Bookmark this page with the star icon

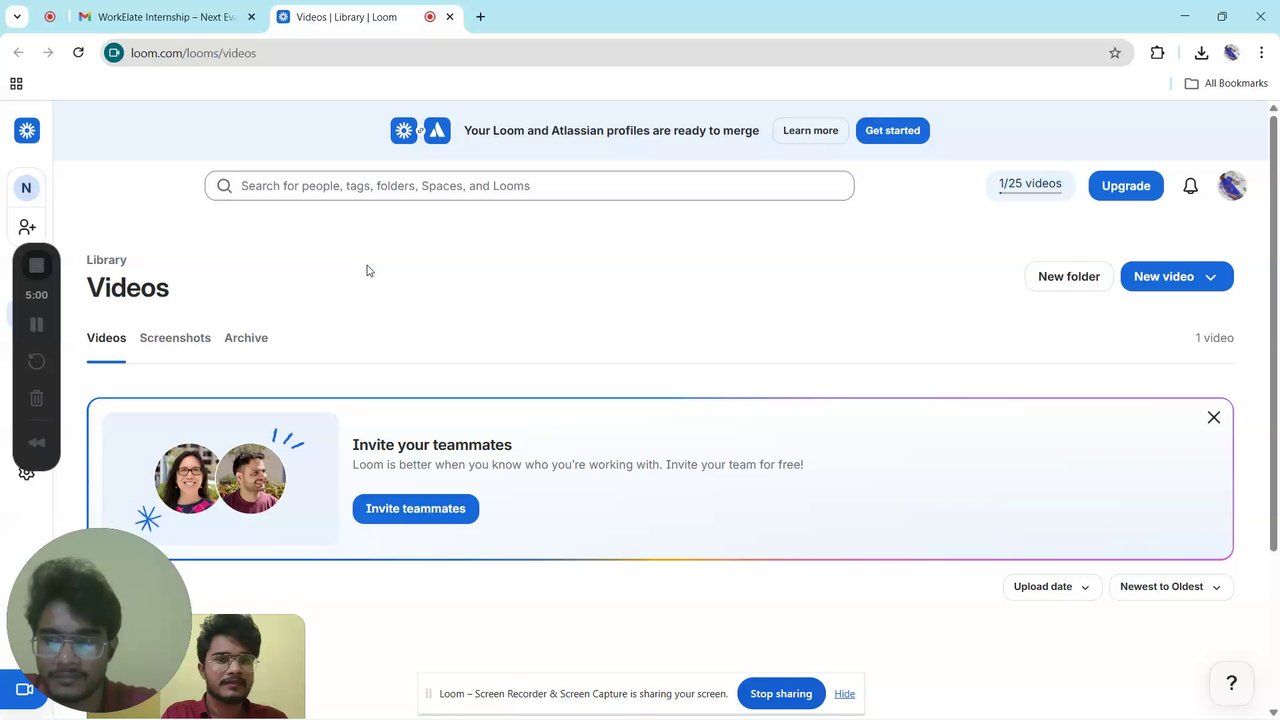1115,53
